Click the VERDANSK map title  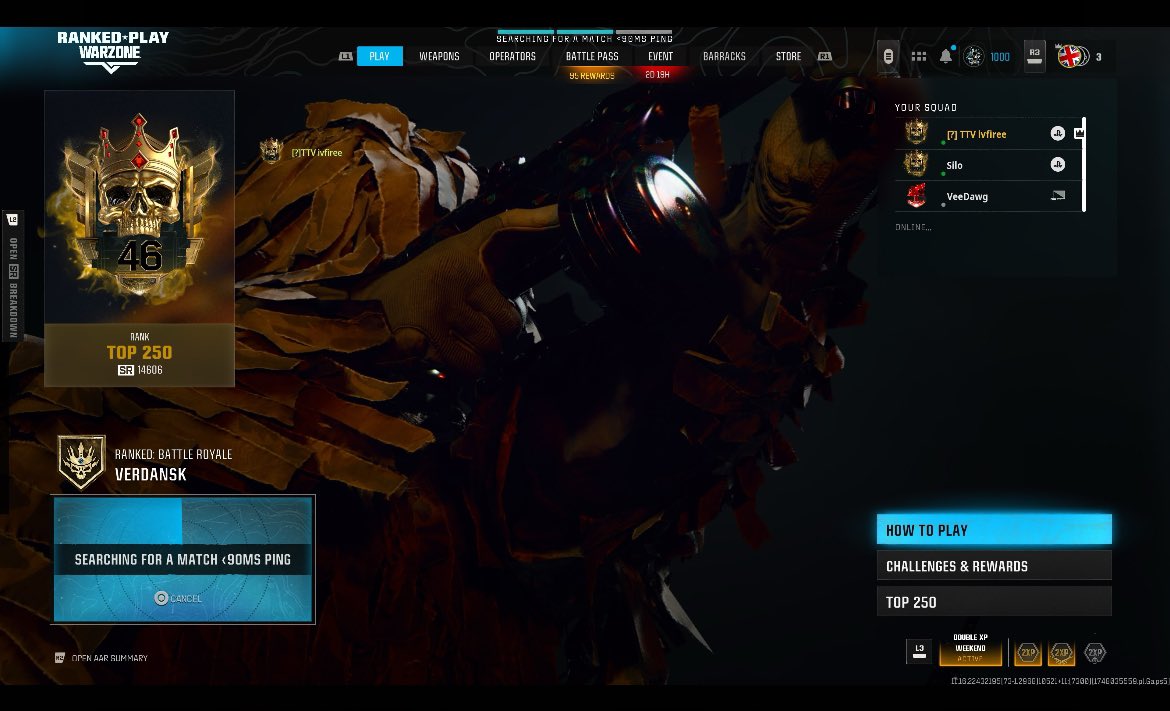click(151, 474)
